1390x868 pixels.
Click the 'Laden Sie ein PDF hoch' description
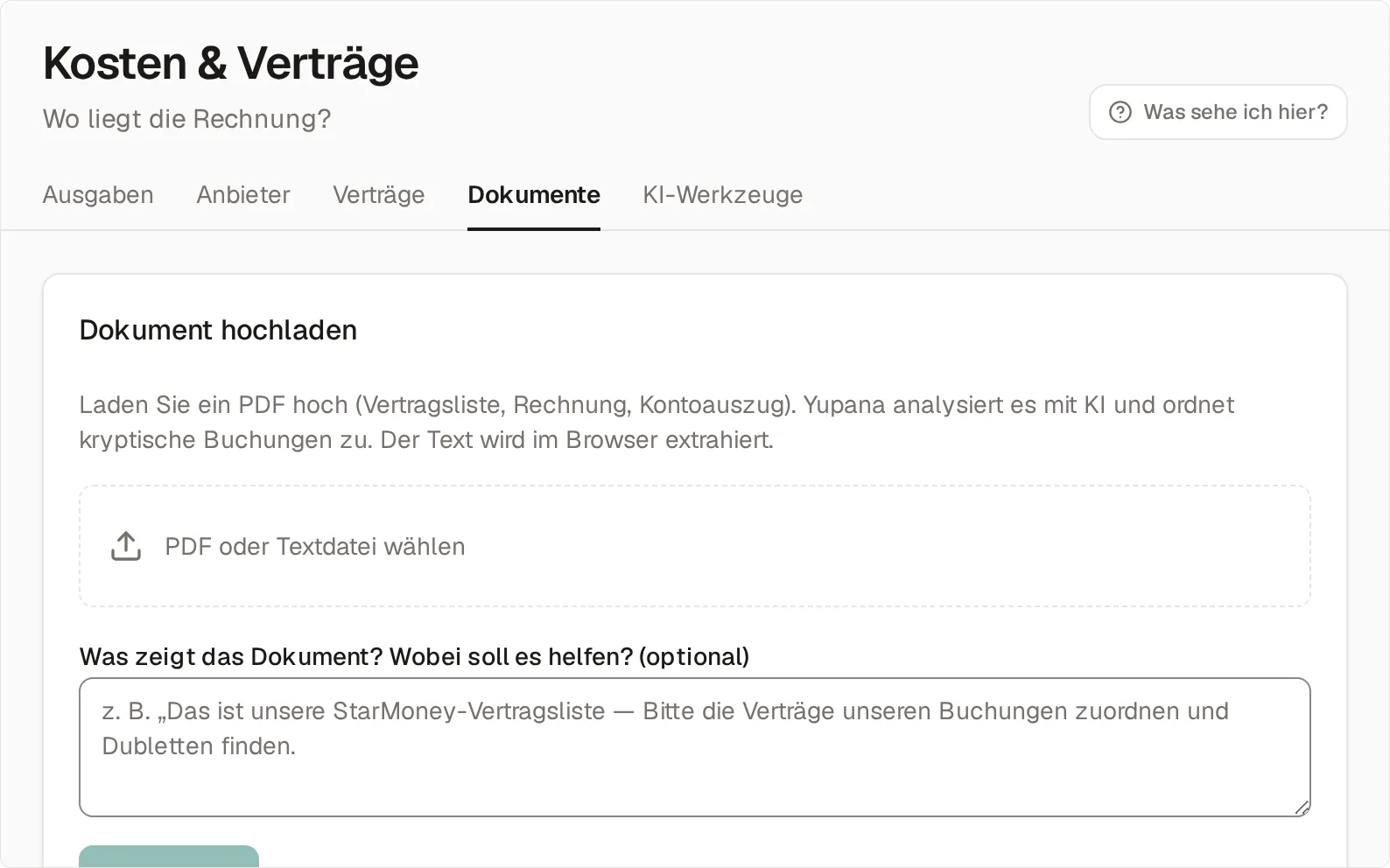656,422
